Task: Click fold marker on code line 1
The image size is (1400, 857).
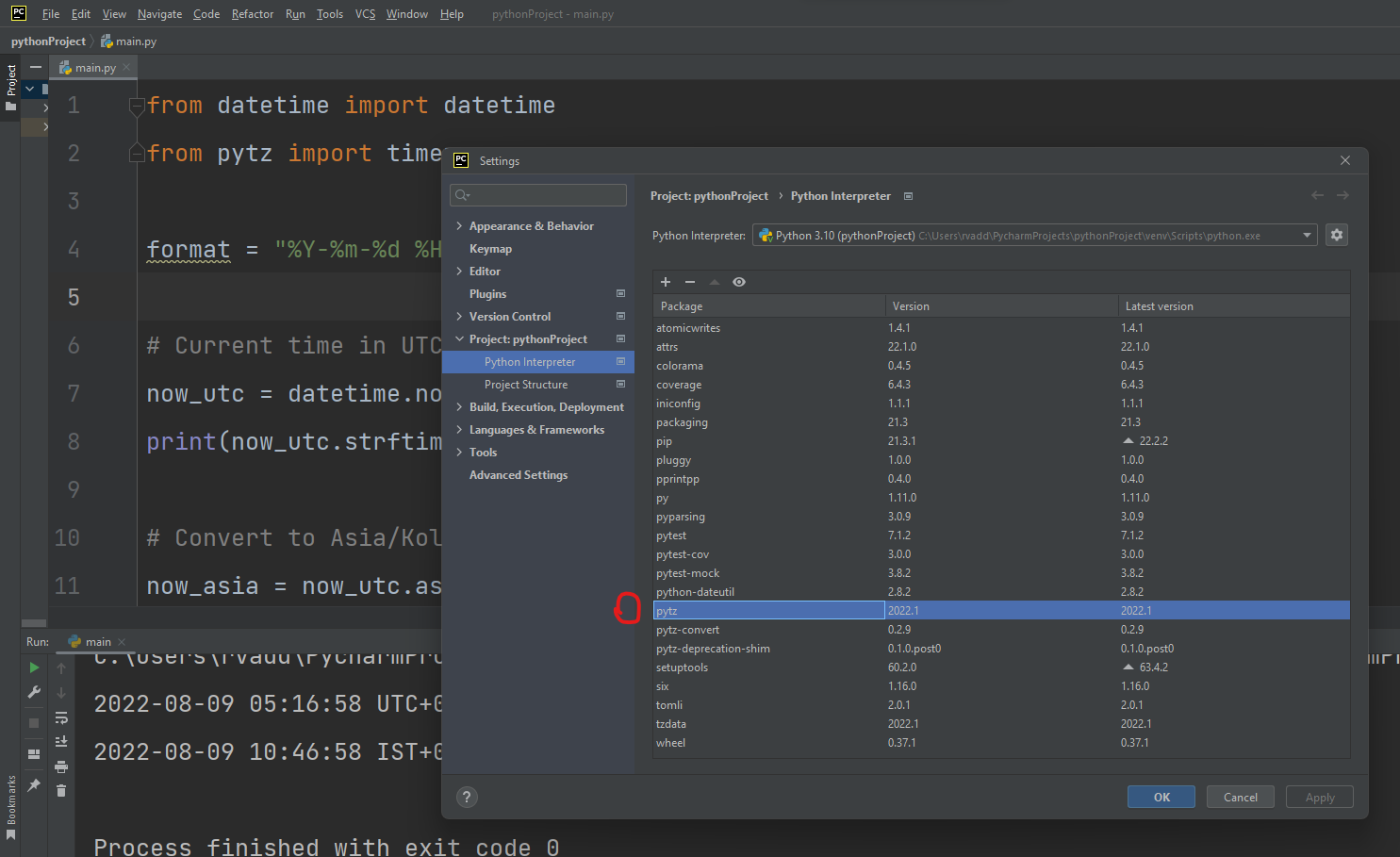Action: click(136, 106)
